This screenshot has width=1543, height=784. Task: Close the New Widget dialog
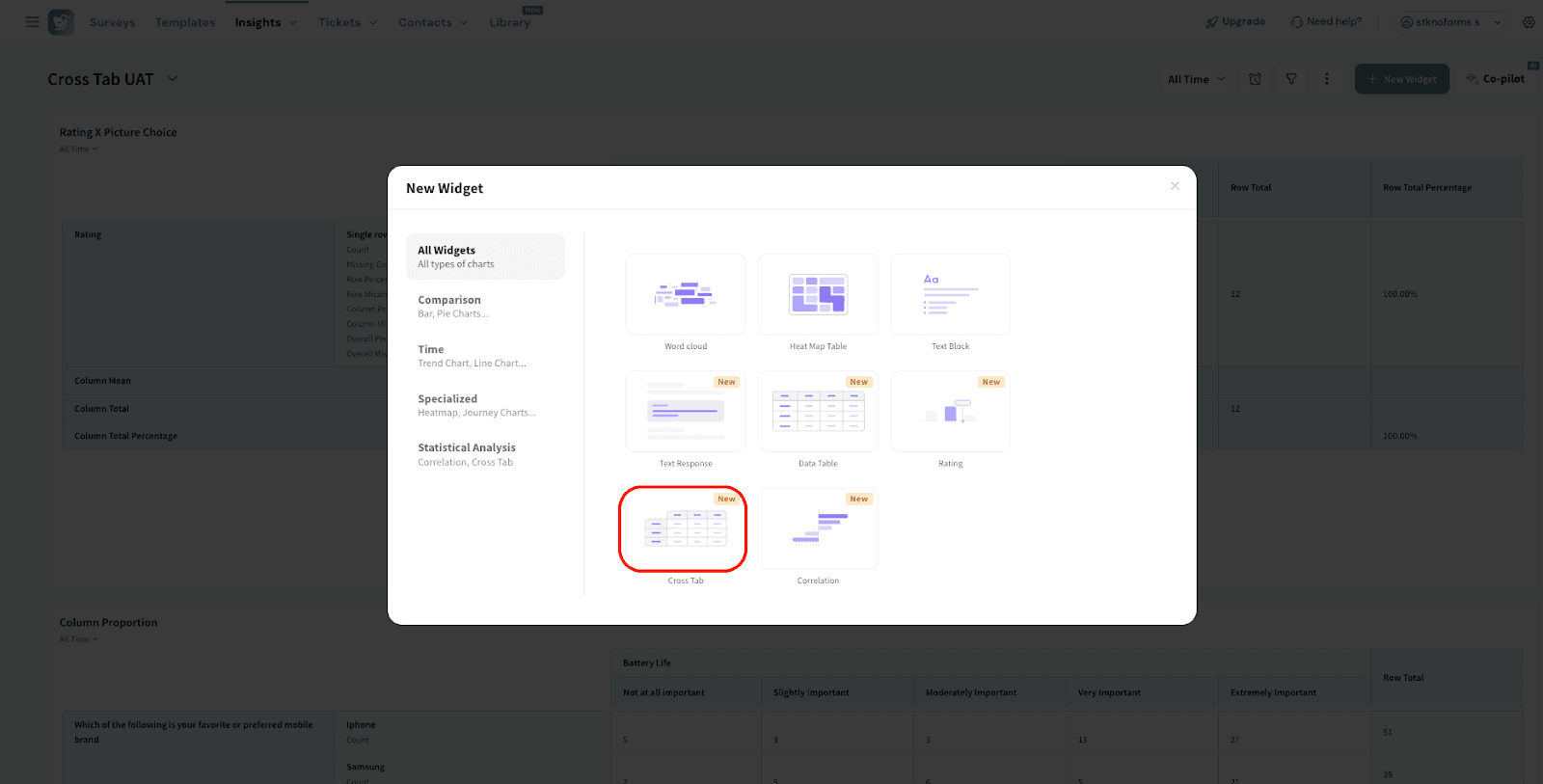click(1175, 186)
